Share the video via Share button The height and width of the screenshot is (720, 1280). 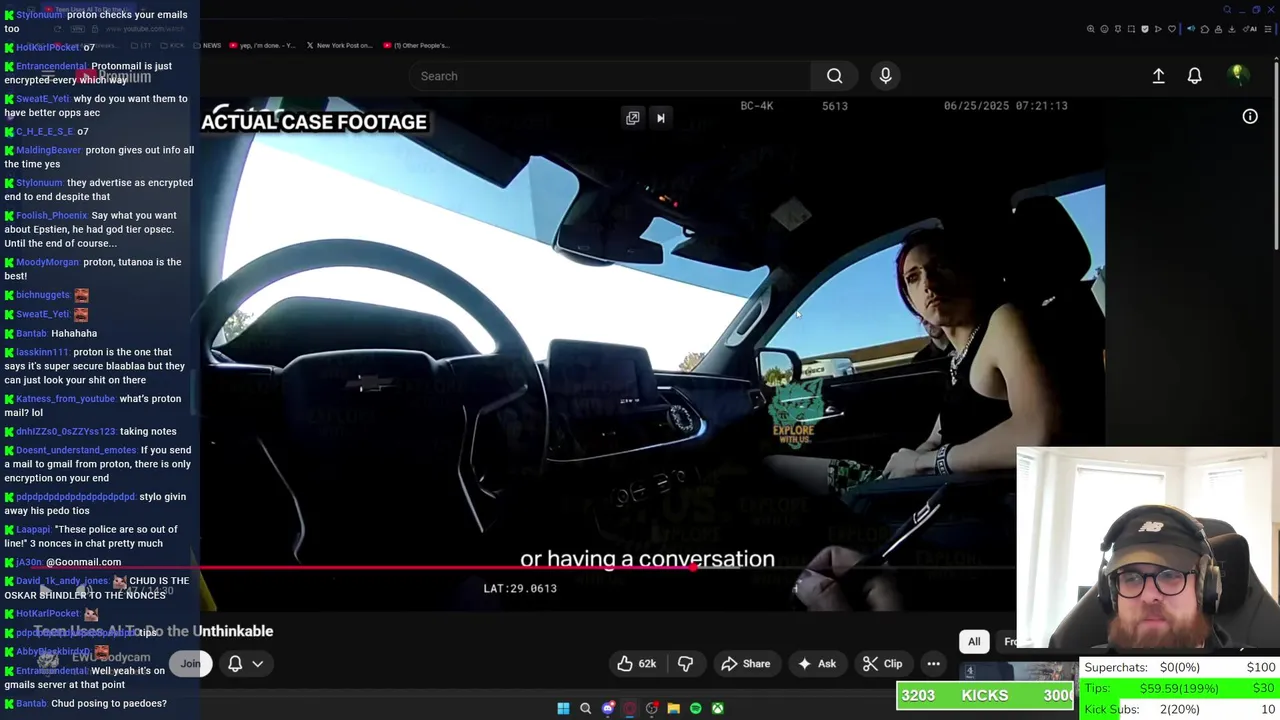(x=746, y=664)
